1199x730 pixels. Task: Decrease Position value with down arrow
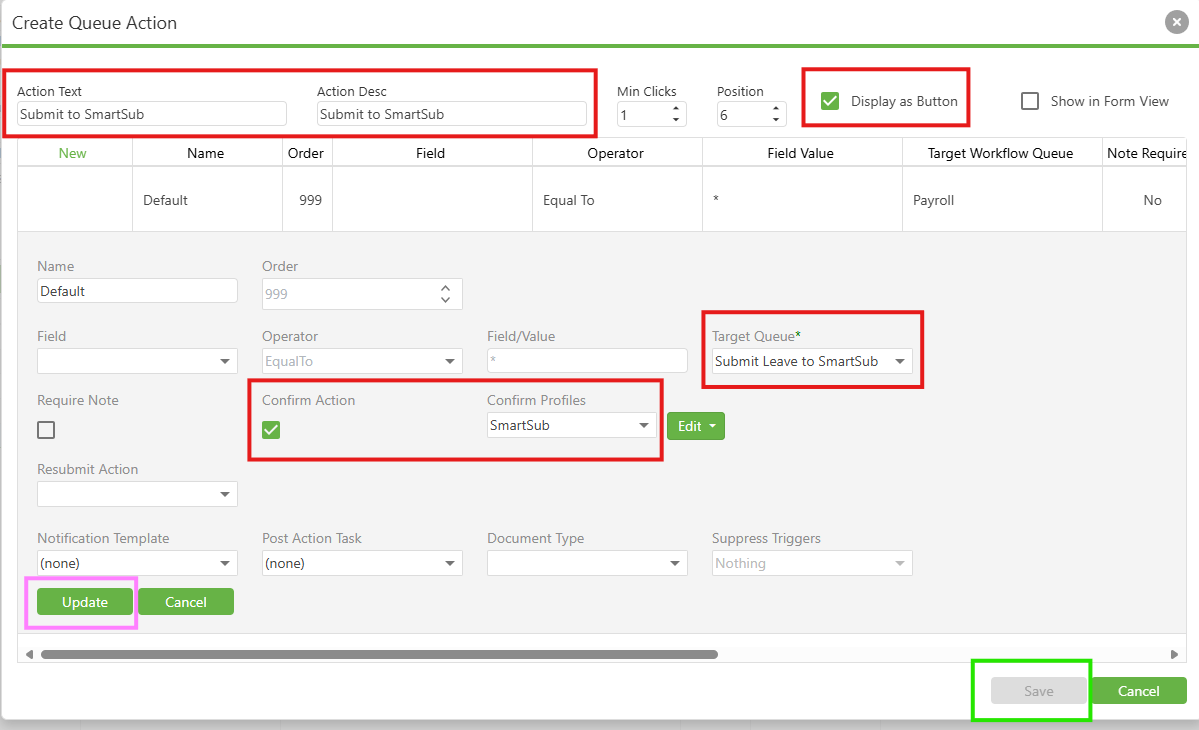tap(775, 119)
